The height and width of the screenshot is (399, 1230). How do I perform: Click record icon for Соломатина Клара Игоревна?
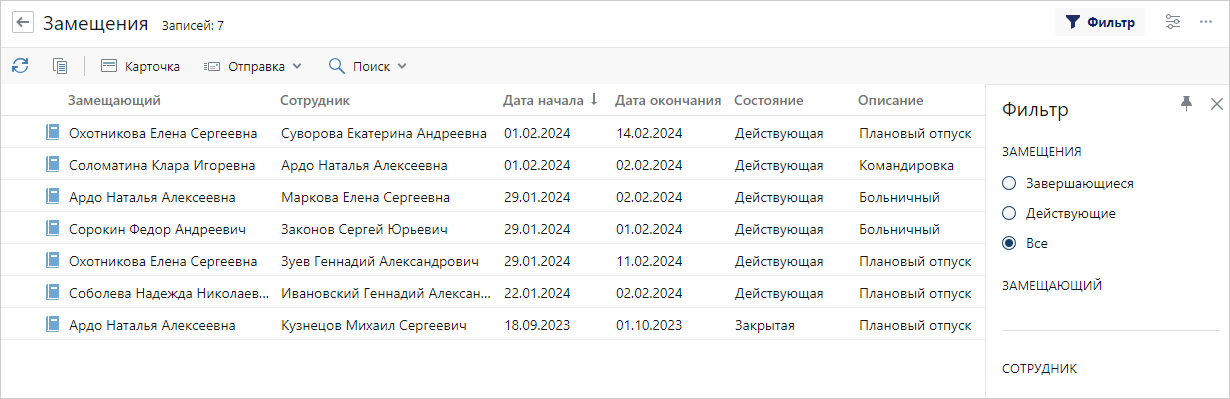53,165
